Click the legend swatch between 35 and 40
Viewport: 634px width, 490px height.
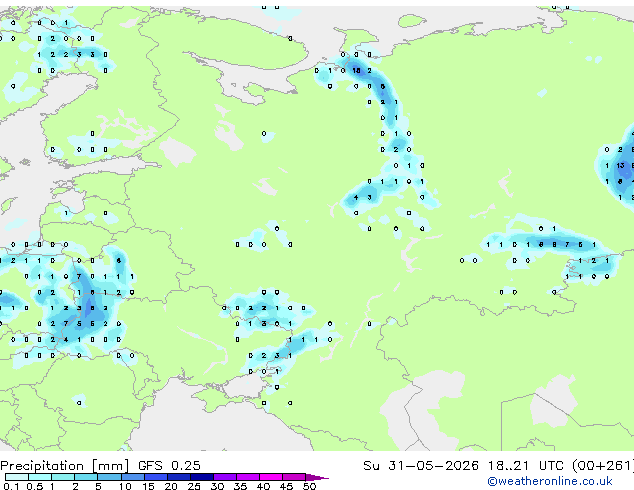click(248, 477)
